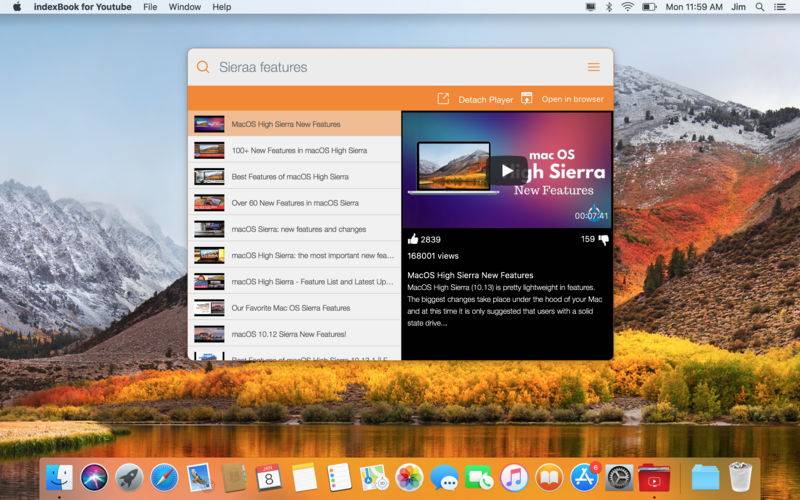
Task: Click the Detach Player icon
Action: 443,98
